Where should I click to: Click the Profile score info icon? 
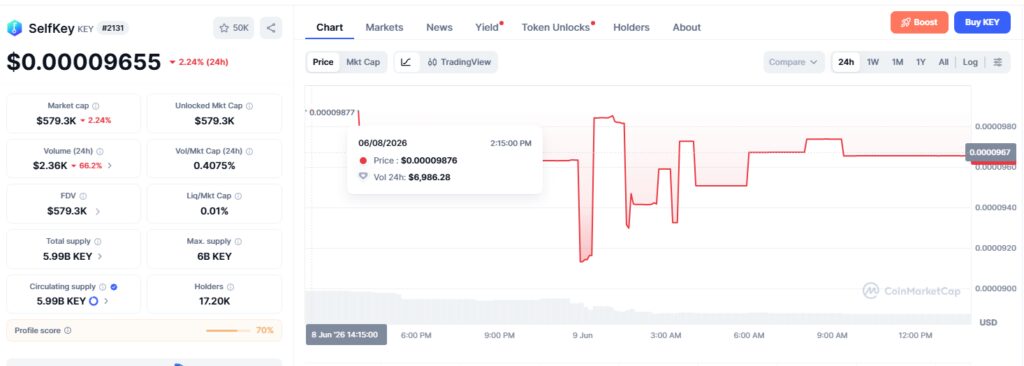68,331
